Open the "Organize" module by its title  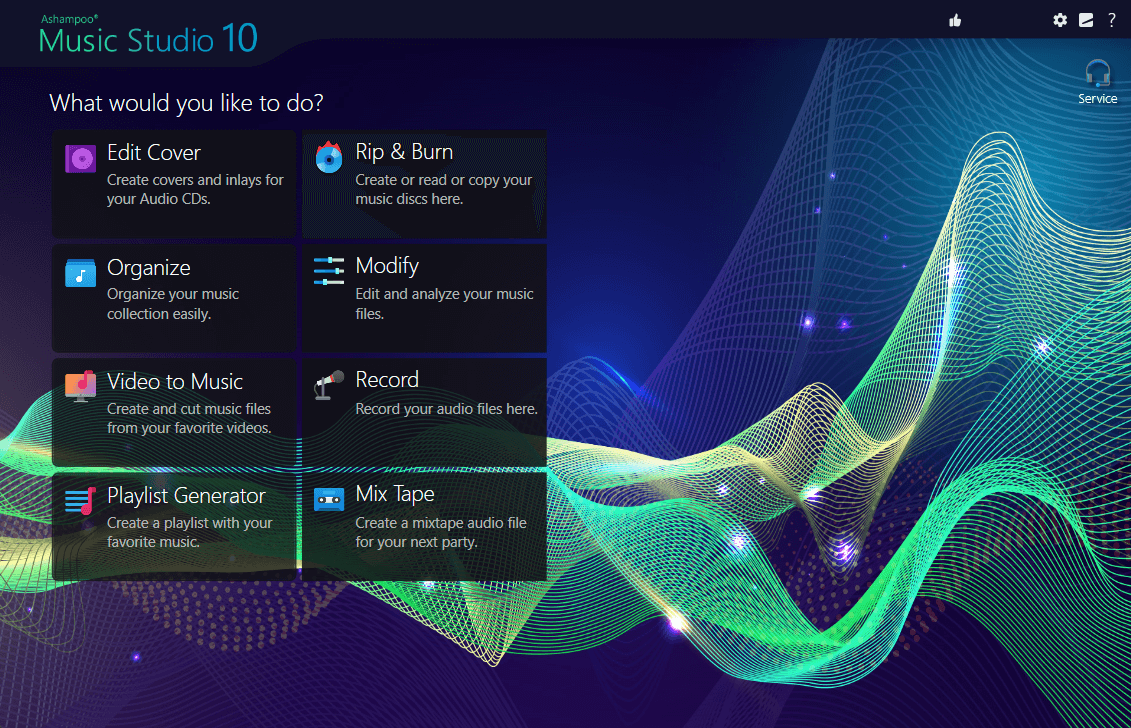point(149,267)
